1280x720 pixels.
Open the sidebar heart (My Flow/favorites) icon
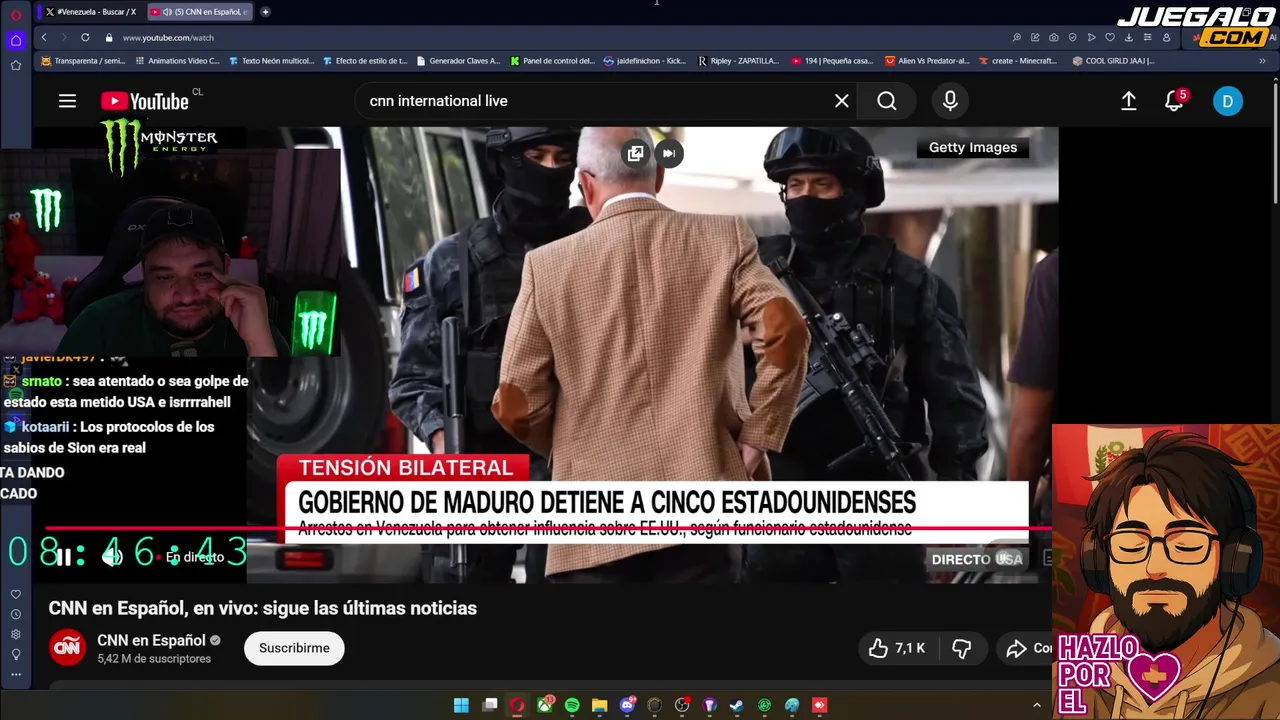[x=16, y=594]
